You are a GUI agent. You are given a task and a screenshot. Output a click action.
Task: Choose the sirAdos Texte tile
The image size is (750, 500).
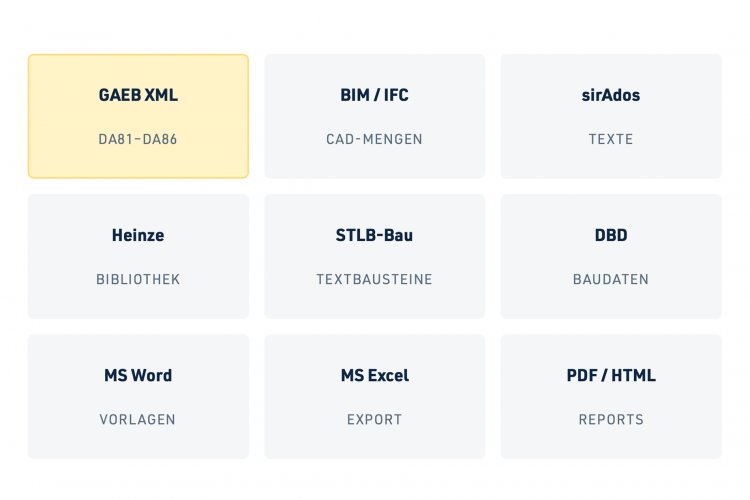click(x=611, y=116)
